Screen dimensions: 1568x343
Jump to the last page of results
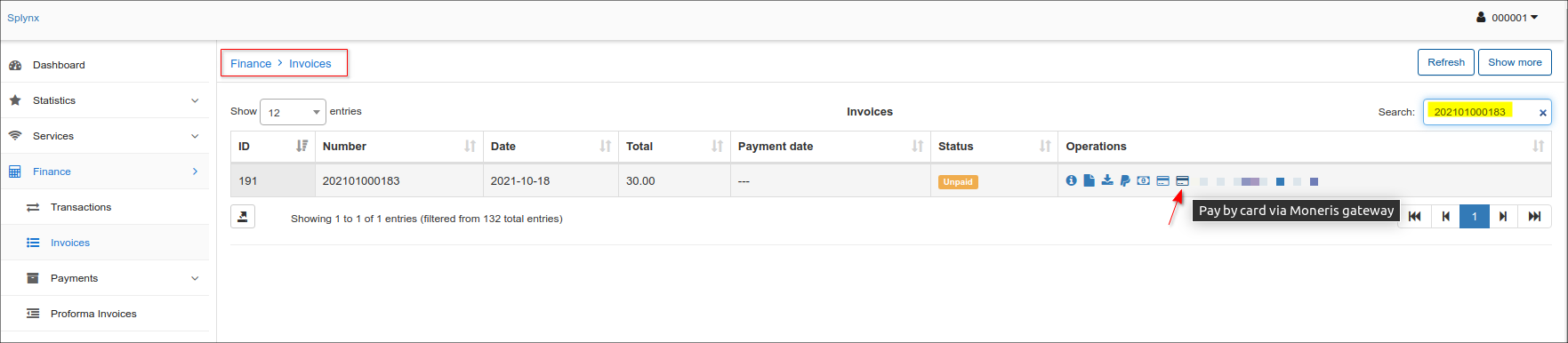[1534, 217]
